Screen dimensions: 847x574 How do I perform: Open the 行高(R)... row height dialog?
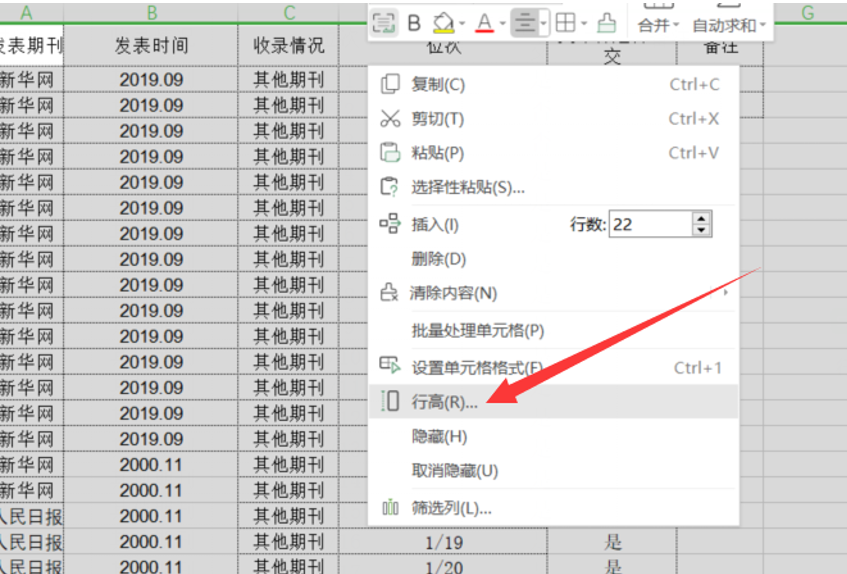click(x=553, y=401)
